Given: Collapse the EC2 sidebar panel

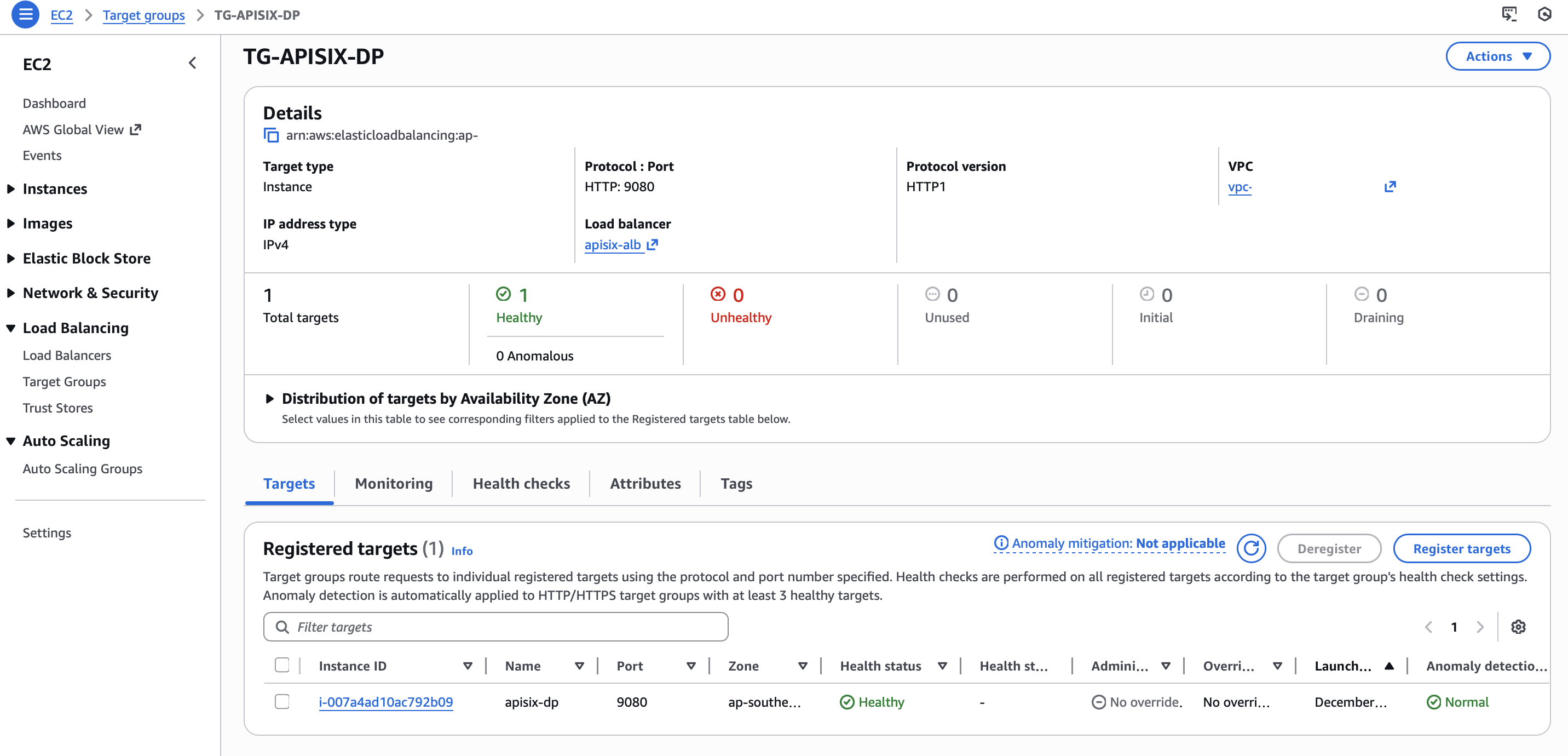Looking at the screenshot, I should click(x=192, y=63).
